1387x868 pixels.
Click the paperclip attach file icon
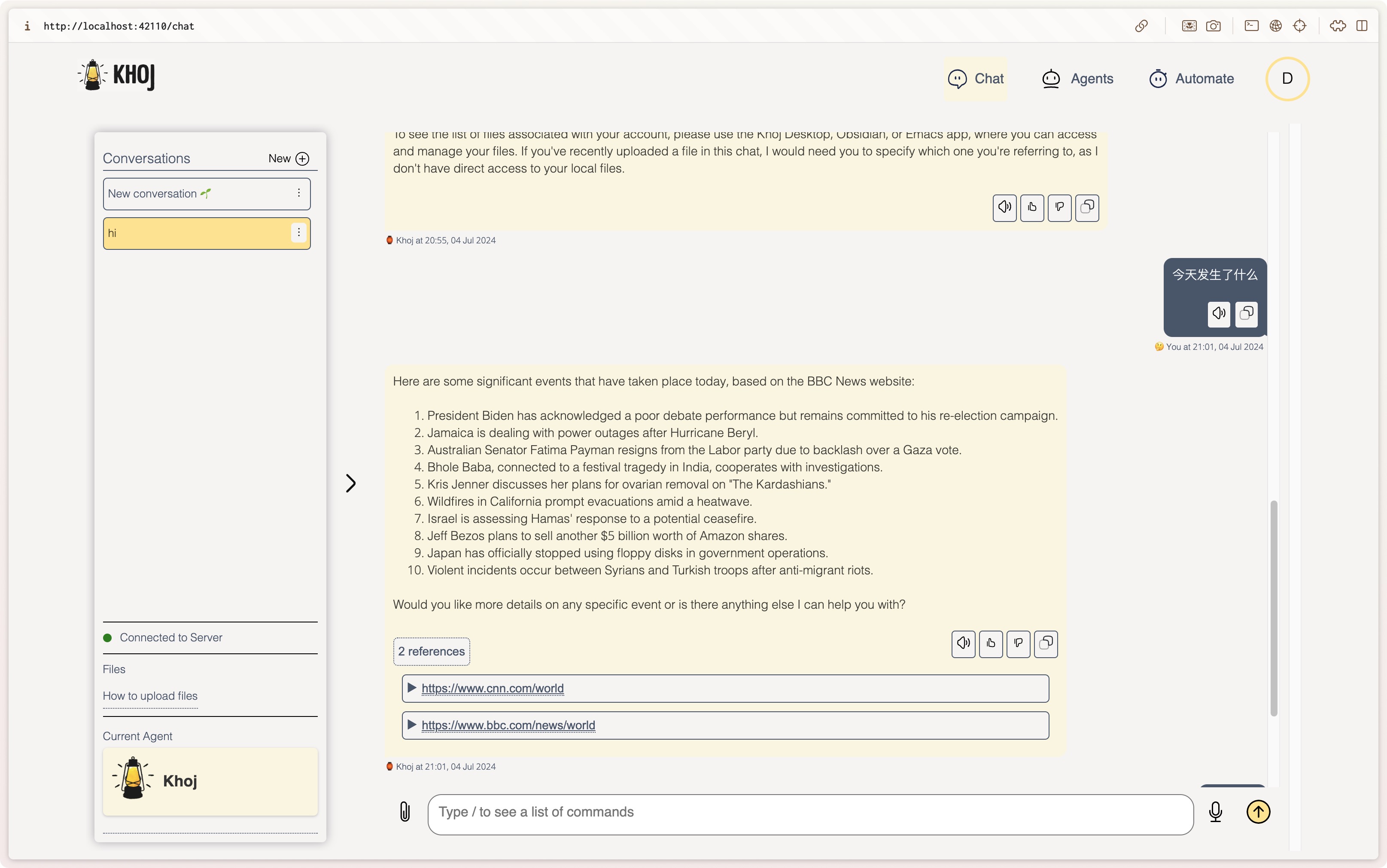click(x=405, y=812)
